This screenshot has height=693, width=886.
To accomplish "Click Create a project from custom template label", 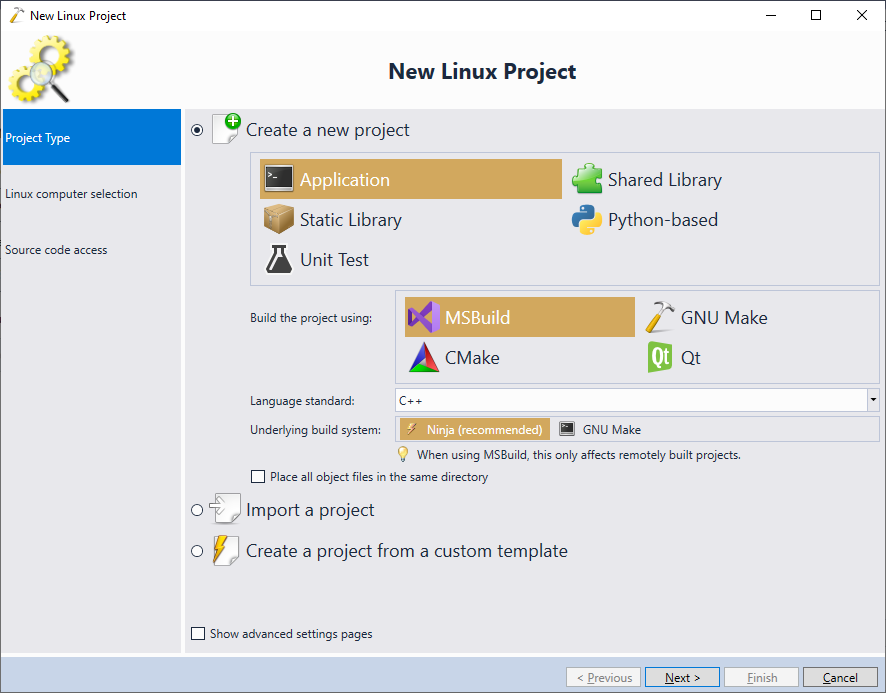I will [407, 551].
